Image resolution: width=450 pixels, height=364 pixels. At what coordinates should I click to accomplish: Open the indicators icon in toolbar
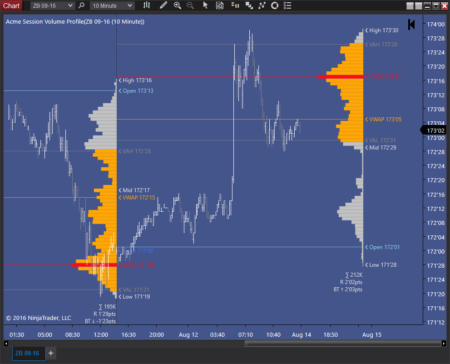[x=249, y=5]
